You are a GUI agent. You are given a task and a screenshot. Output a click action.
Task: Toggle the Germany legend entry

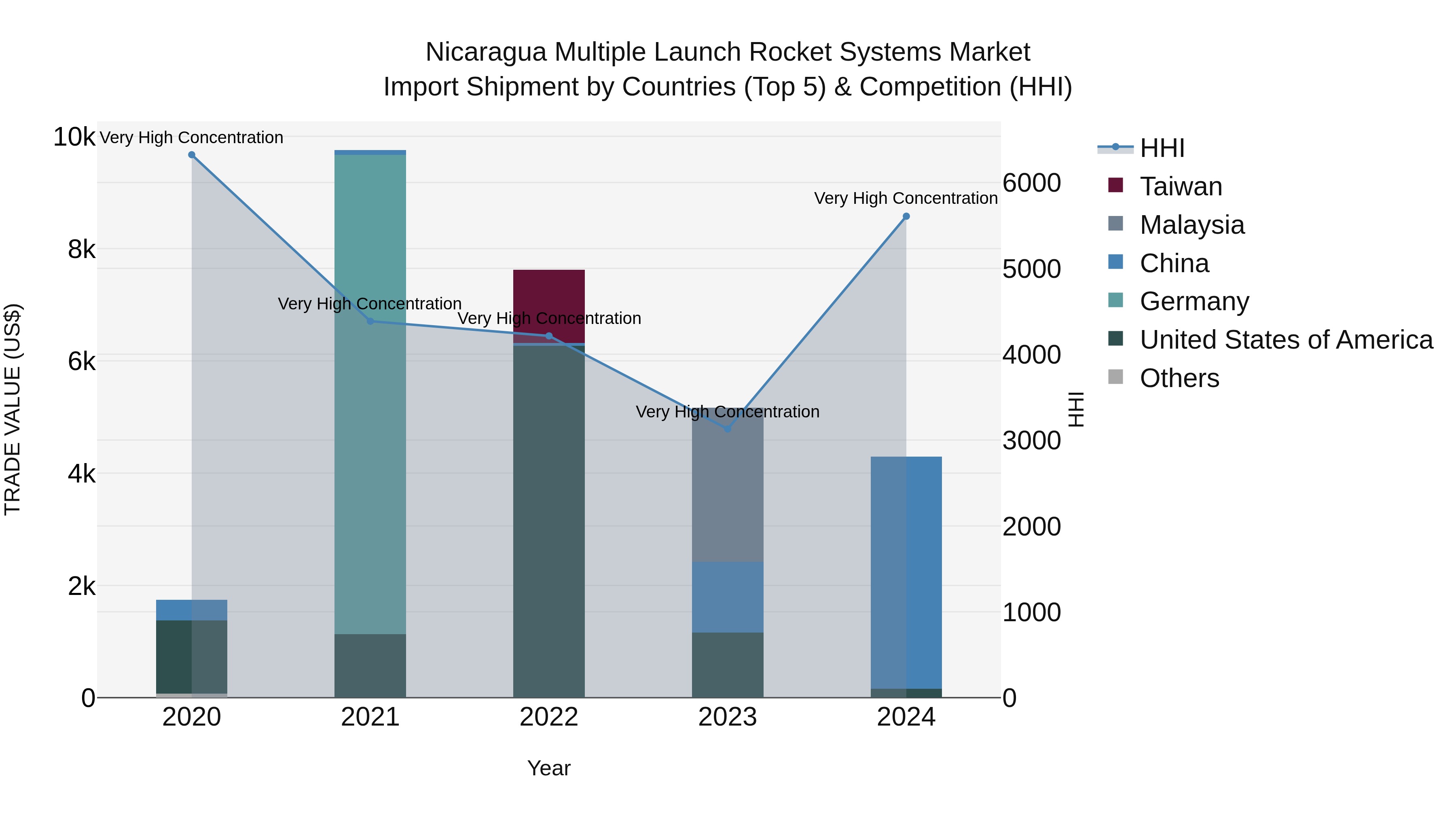(1179, 301)
